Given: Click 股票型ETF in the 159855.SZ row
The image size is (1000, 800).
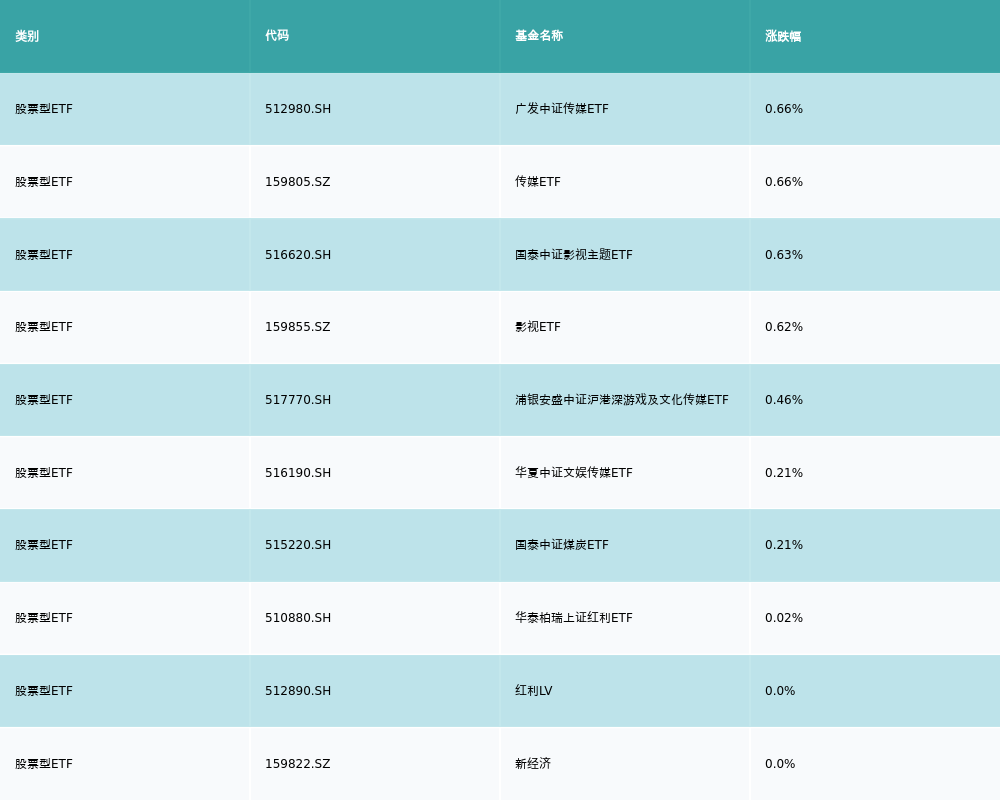Looking at the screenshot, I should (x=44, y=327).
